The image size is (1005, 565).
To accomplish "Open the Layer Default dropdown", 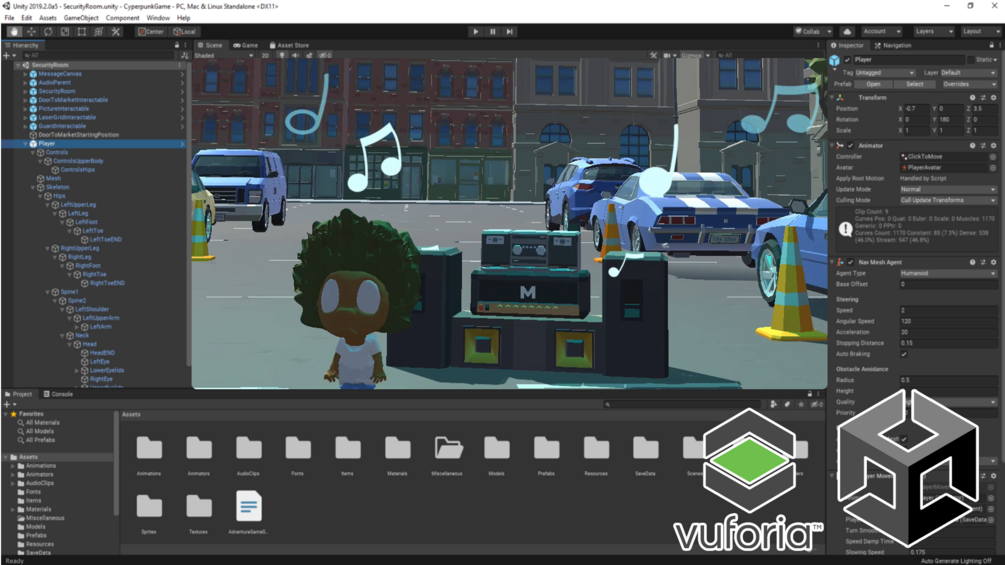I will tap(968, 73).
